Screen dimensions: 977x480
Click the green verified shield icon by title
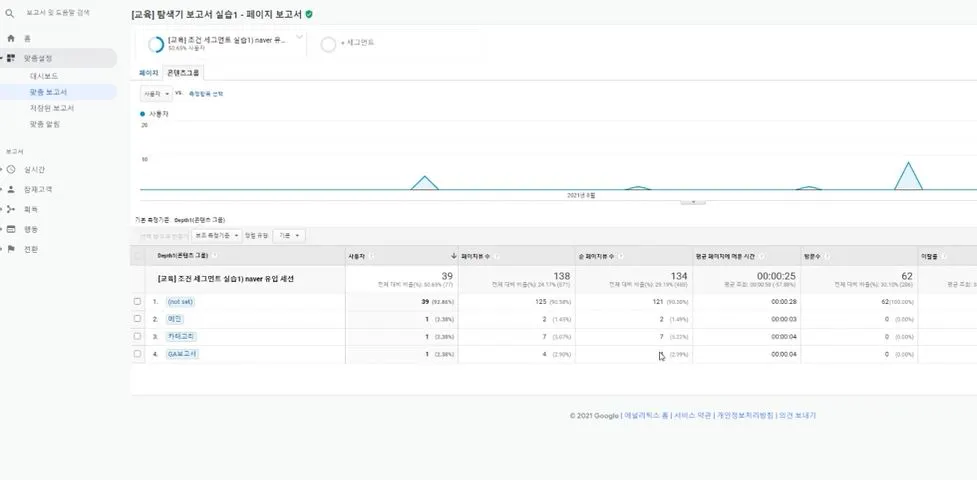[309, 14]
